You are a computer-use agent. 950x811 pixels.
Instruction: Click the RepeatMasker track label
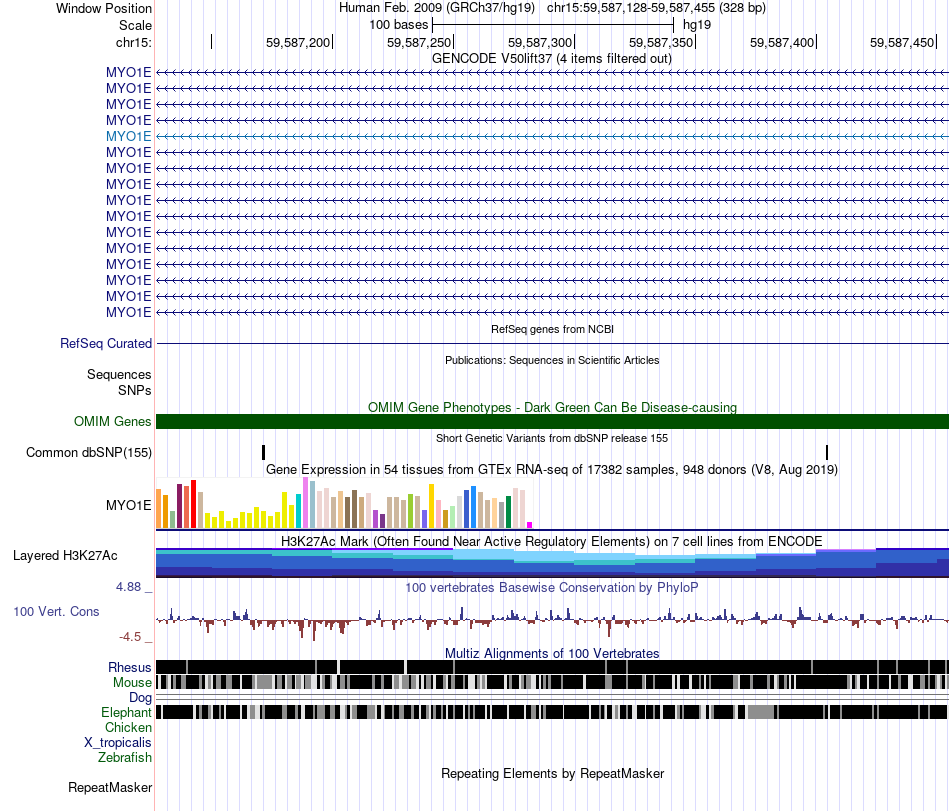pyautogui.click(x=110, y=787)
